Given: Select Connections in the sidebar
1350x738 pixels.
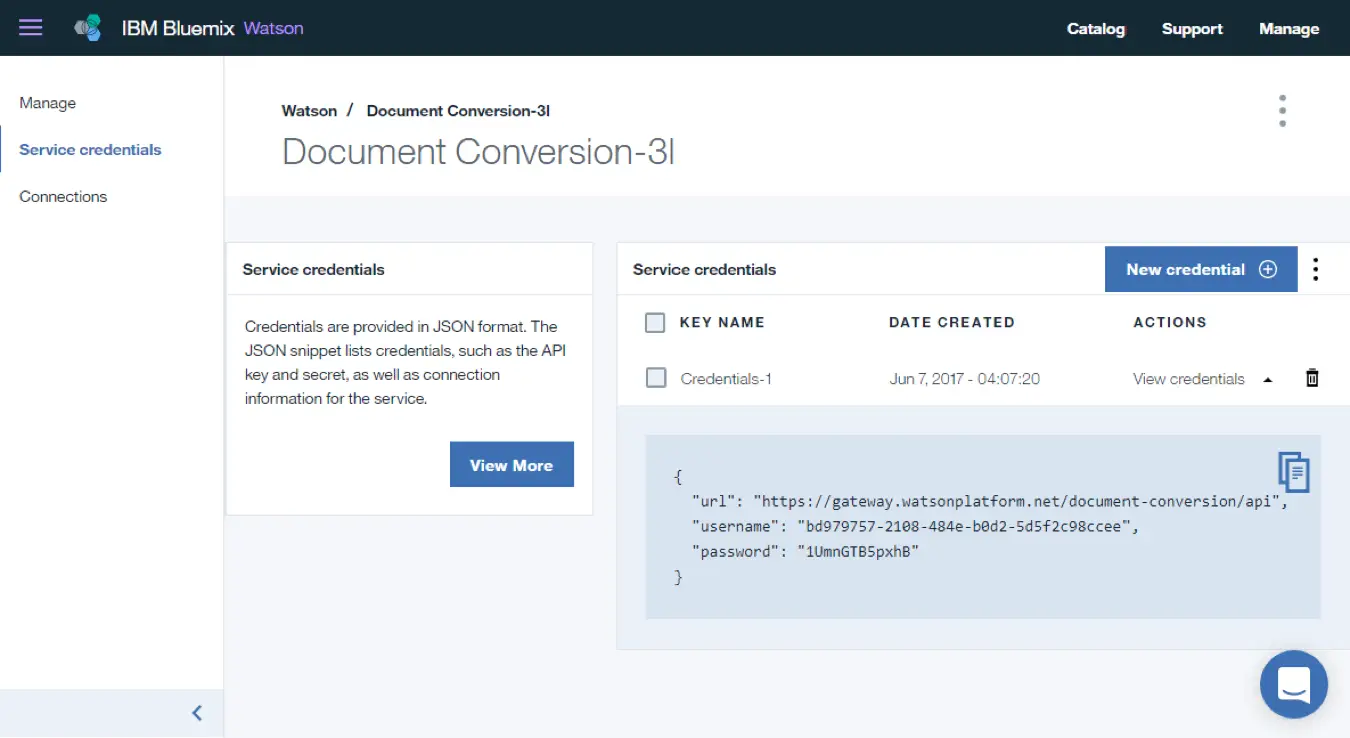Looking at the screenshot, I should tap(63, 196).
